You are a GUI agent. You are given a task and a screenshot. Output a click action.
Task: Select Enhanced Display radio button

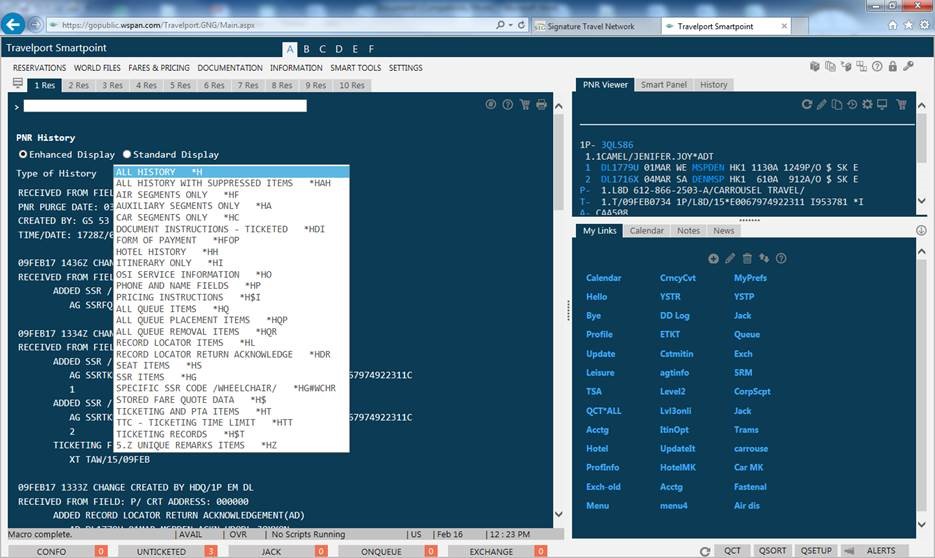point(23,154)
